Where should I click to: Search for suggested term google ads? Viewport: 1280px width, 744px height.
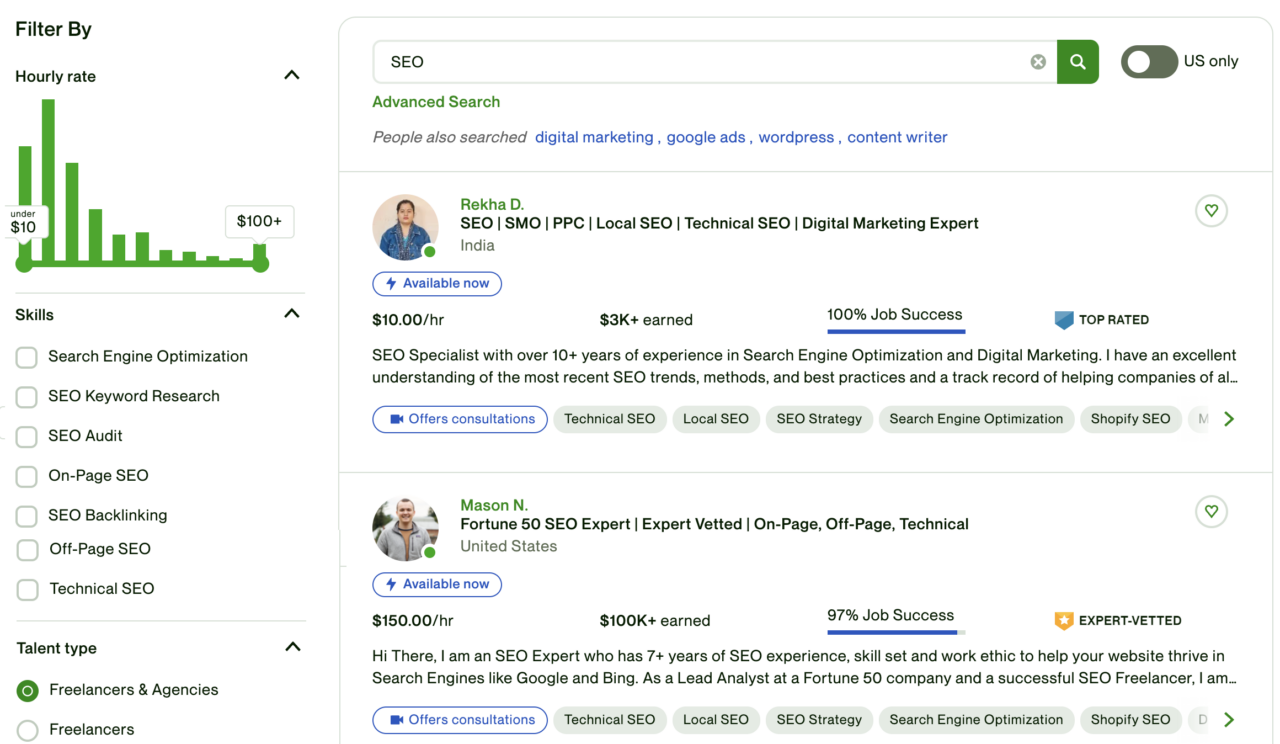[x=706, y=137]
